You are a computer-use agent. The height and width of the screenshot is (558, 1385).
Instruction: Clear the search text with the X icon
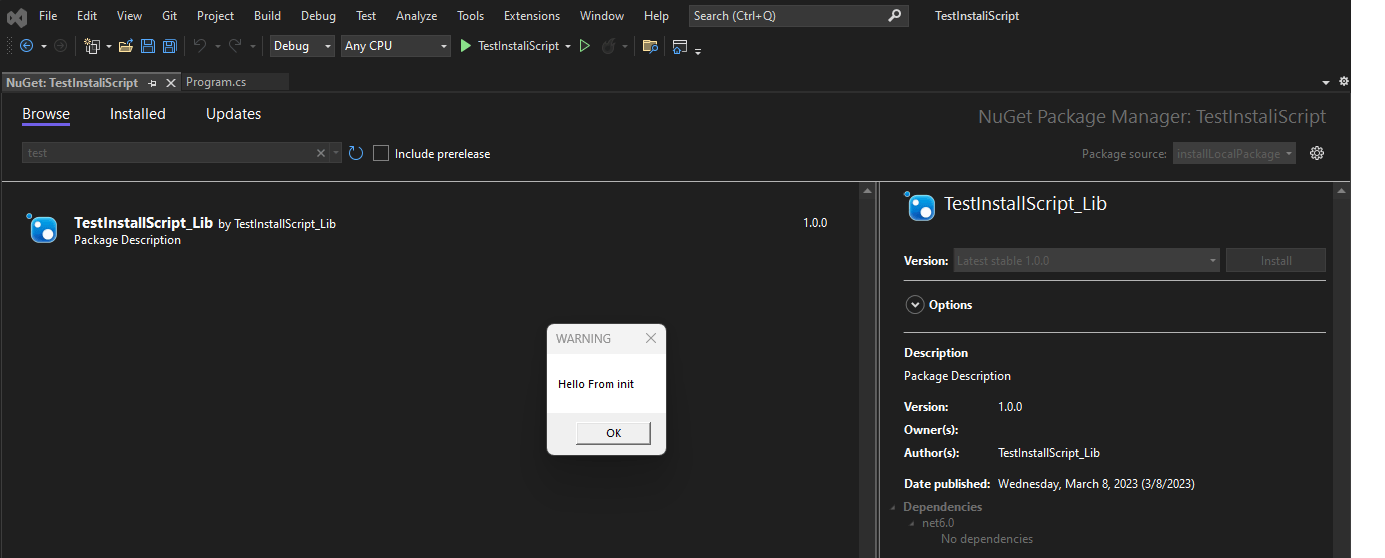point(321,153)
